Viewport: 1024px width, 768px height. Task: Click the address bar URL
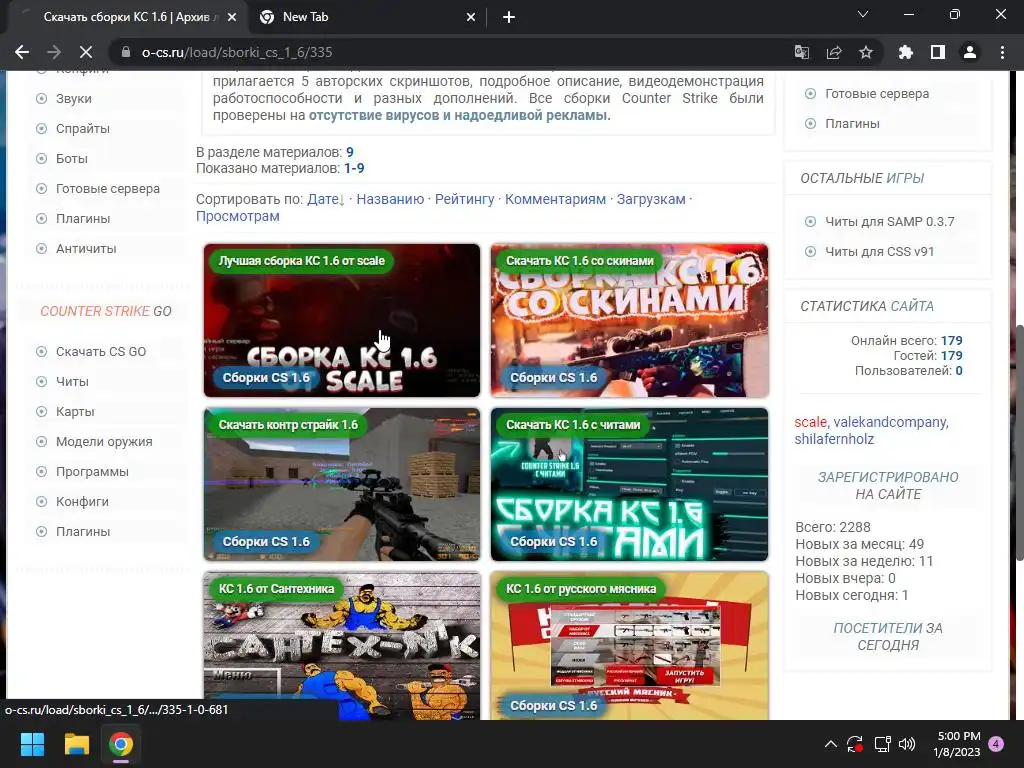click(x=237, y=52)
